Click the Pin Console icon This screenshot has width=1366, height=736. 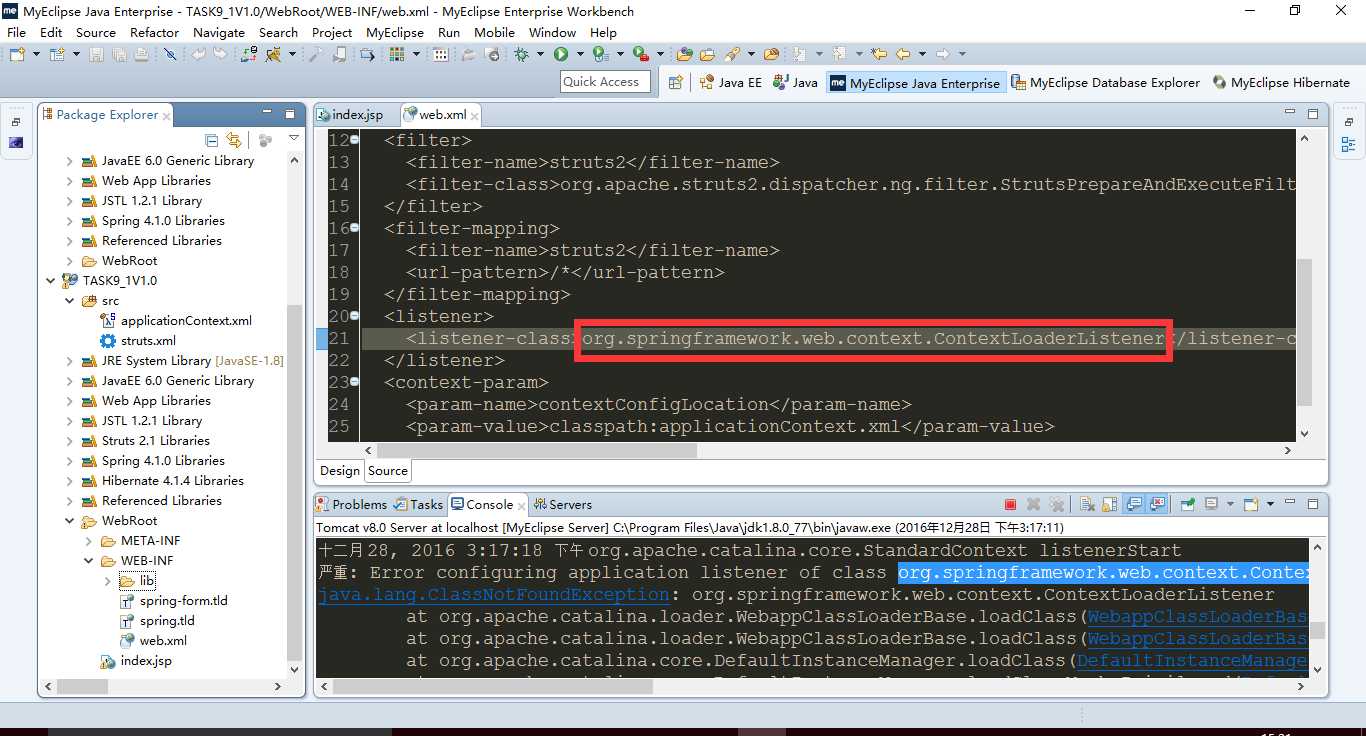coord(1188,504)
